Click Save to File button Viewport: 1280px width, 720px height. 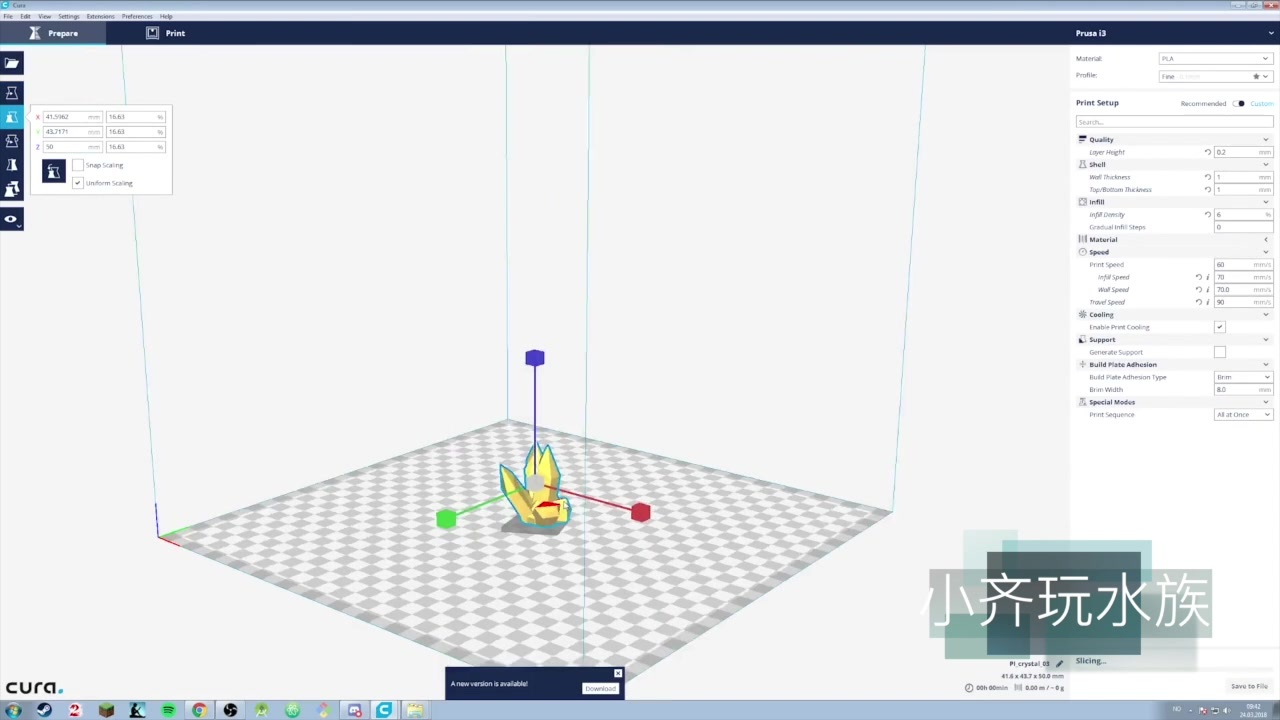[1249, 686]
